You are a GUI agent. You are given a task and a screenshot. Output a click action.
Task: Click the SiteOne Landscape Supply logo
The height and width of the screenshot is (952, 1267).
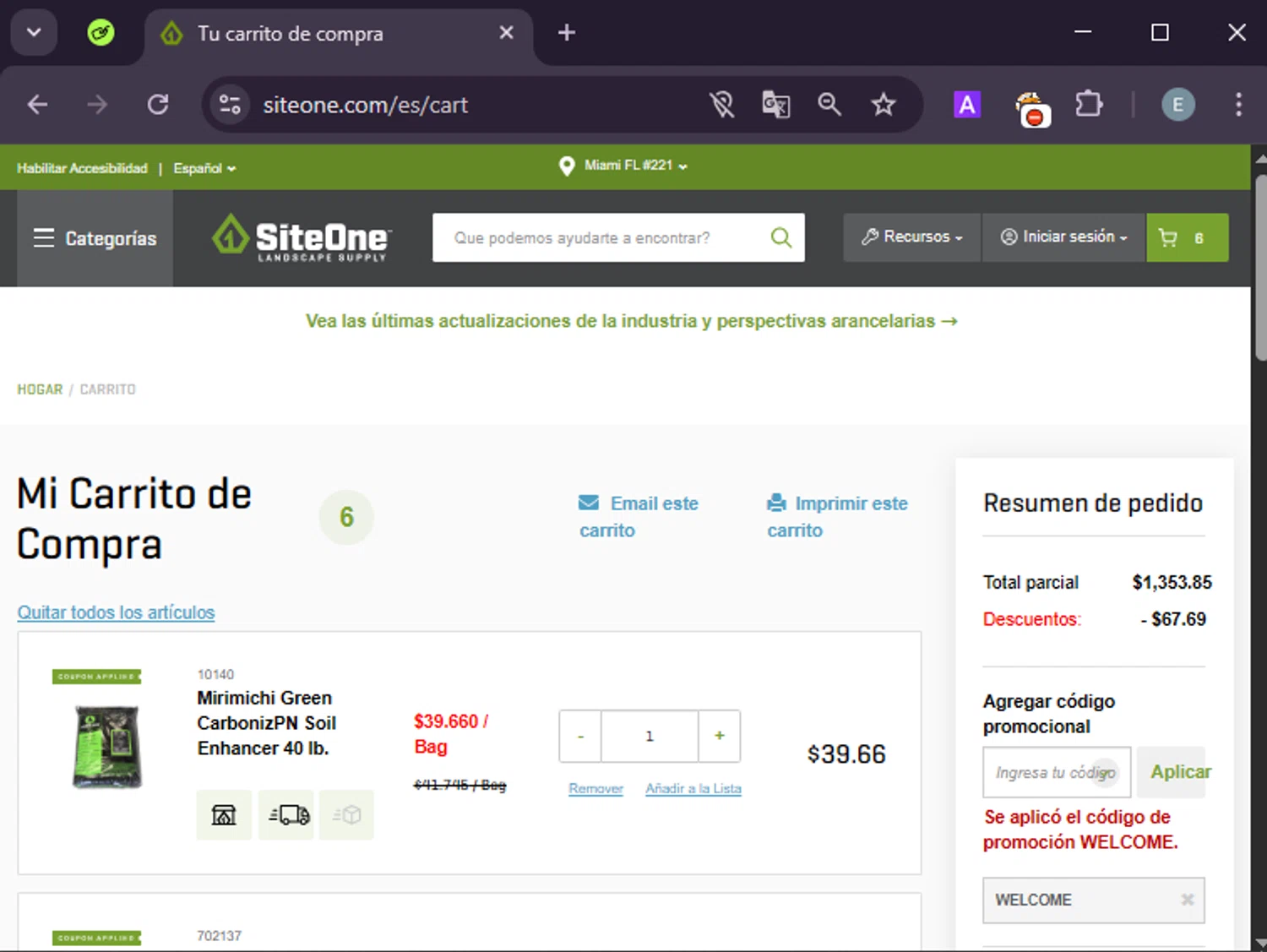[301, 237]
